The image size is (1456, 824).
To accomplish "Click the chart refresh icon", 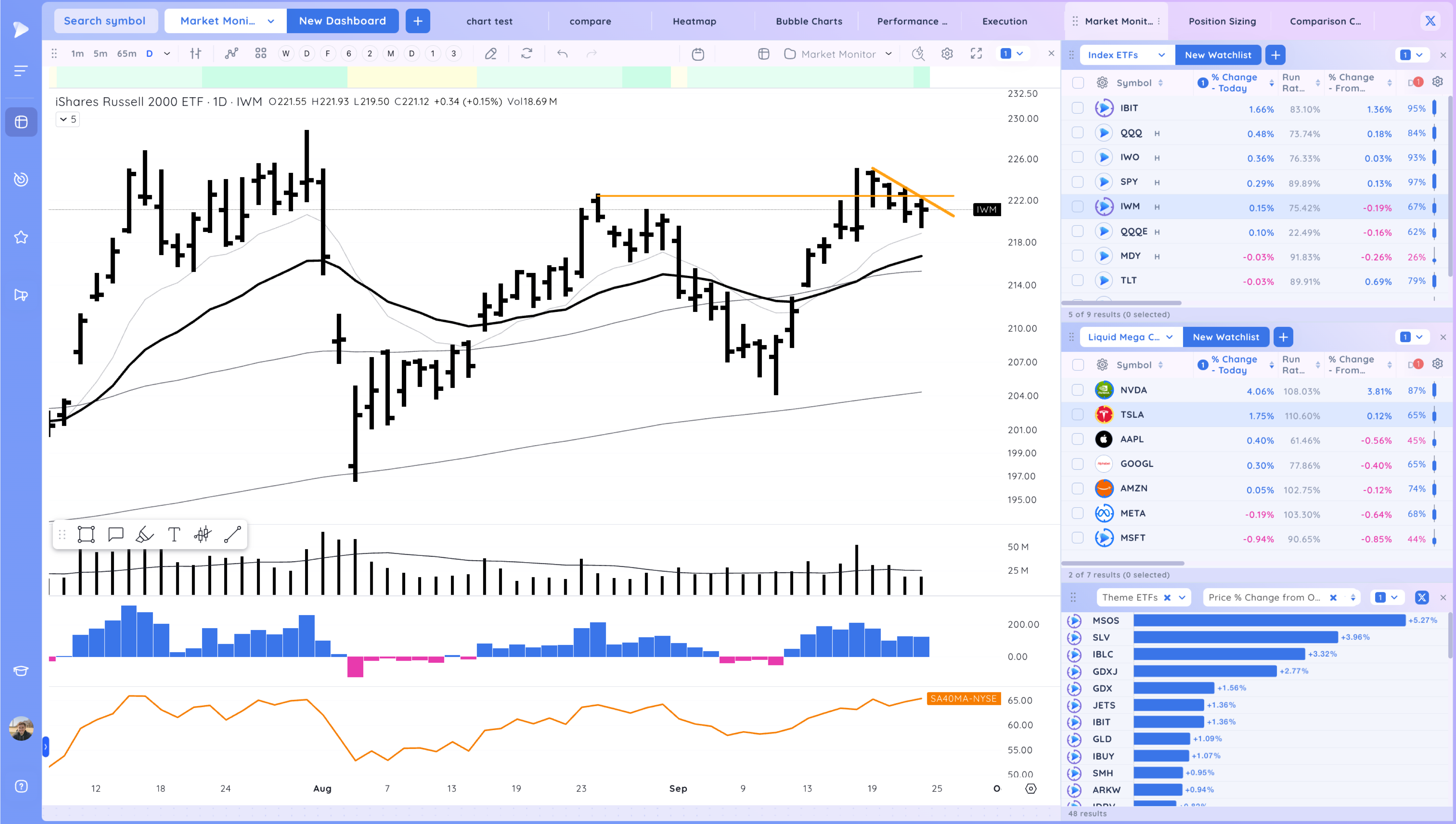I will (x=526, y=53).
